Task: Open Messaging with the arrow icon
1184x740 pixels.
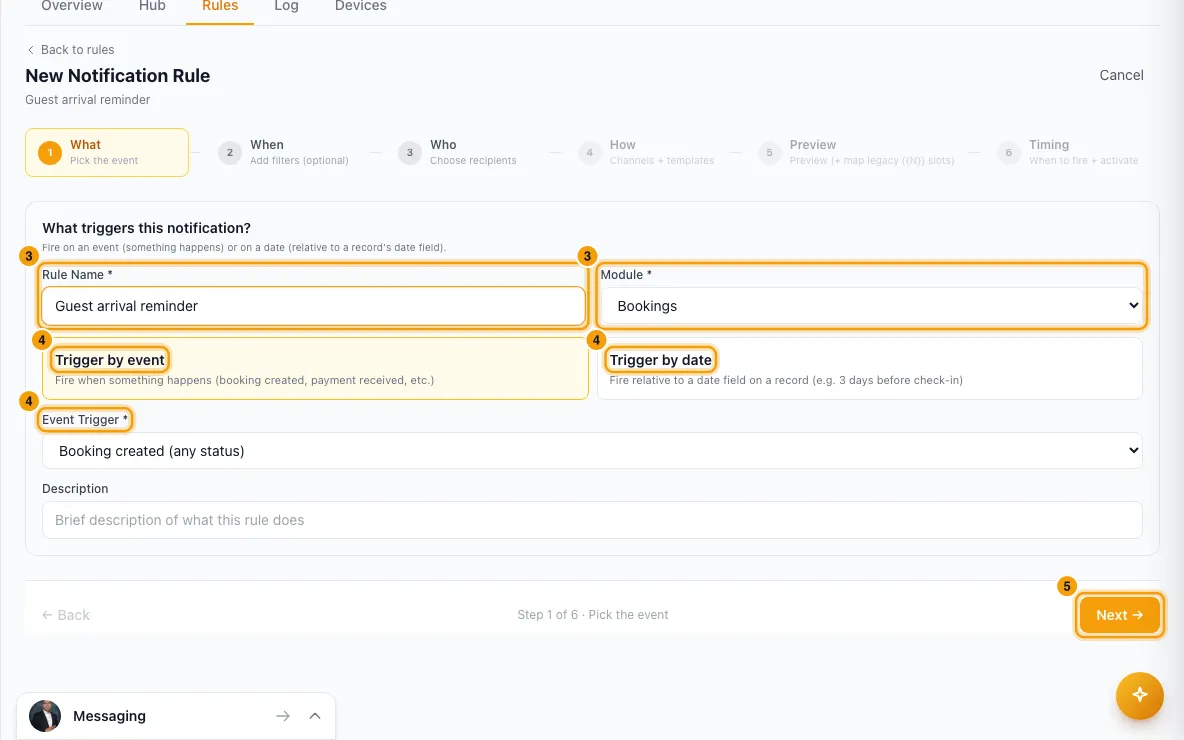Action: click(x=282, y=716)
